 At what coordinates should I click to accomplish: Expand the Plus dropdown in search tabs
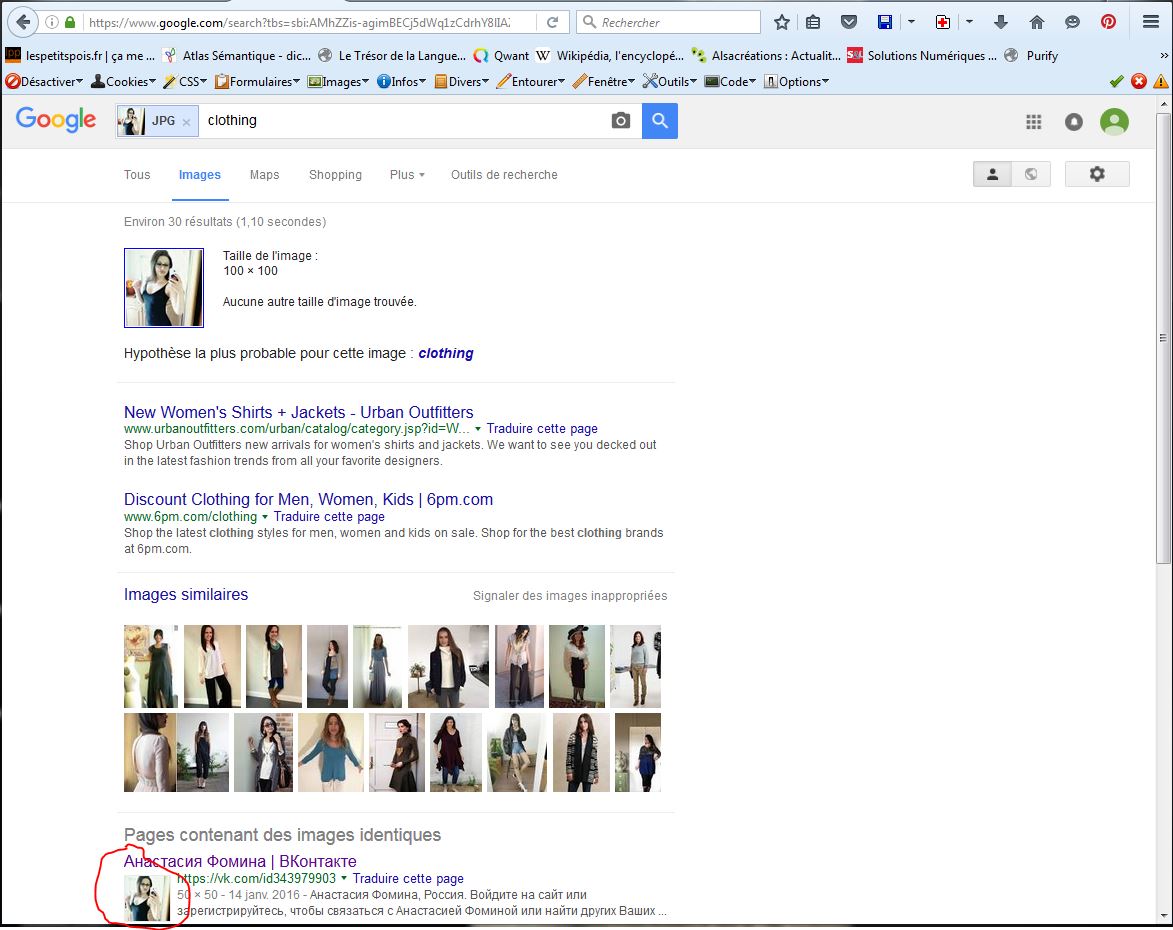click(x=407, y=175)
